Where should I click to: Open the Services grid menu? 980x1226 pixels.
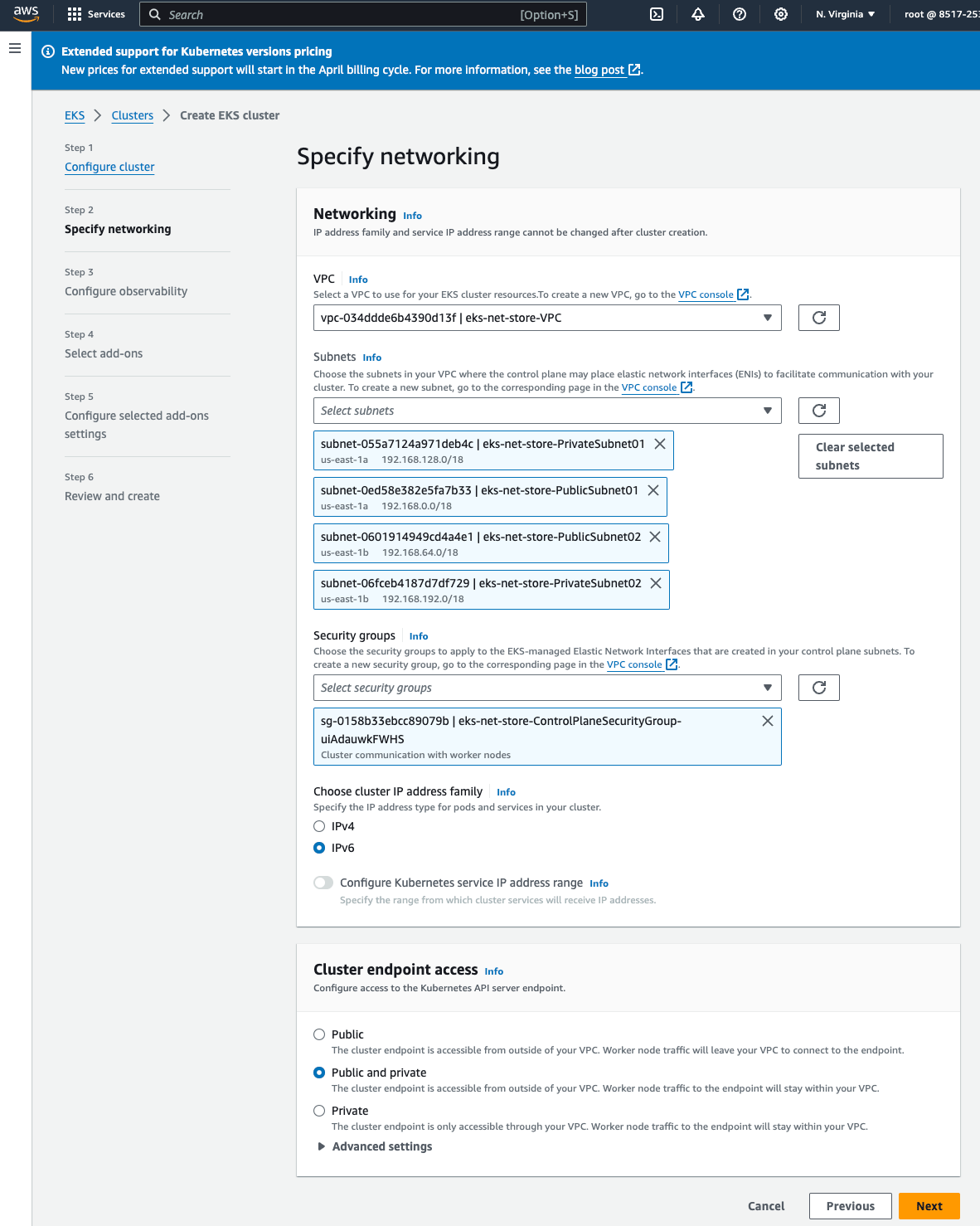coord(96,14)
